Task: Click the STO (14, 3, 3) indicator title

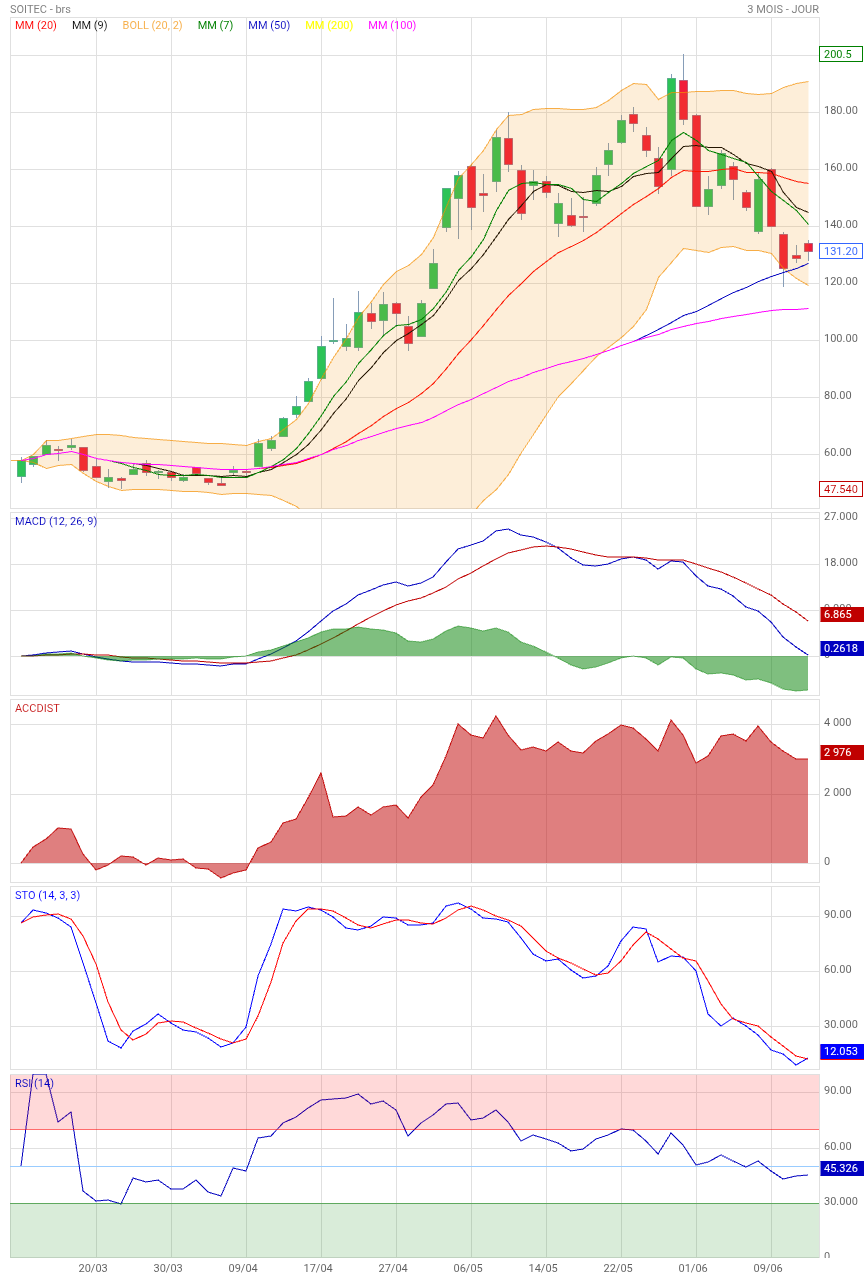Action: point(47,895)
